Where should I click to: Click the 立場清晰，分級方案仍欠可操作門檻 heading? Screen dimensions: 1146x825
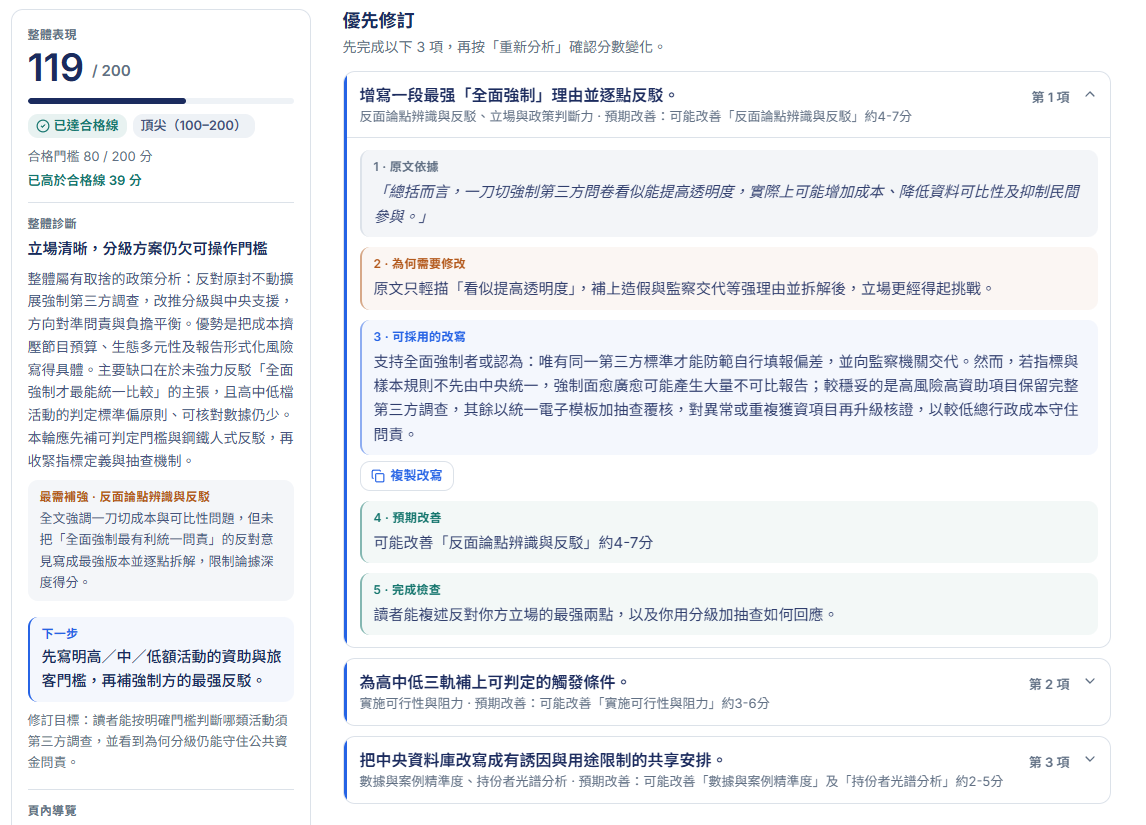(148, 248)
